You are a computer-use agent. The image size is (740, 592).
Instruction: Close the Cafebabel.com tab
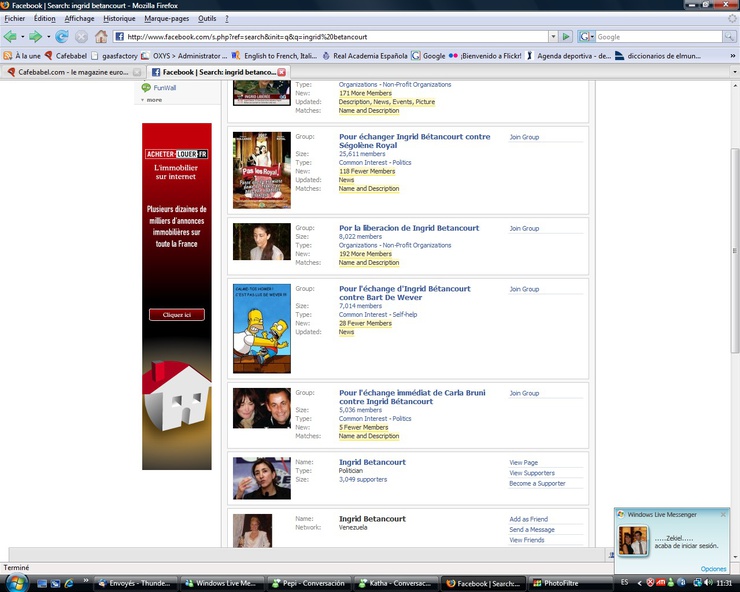click(137, 72)
